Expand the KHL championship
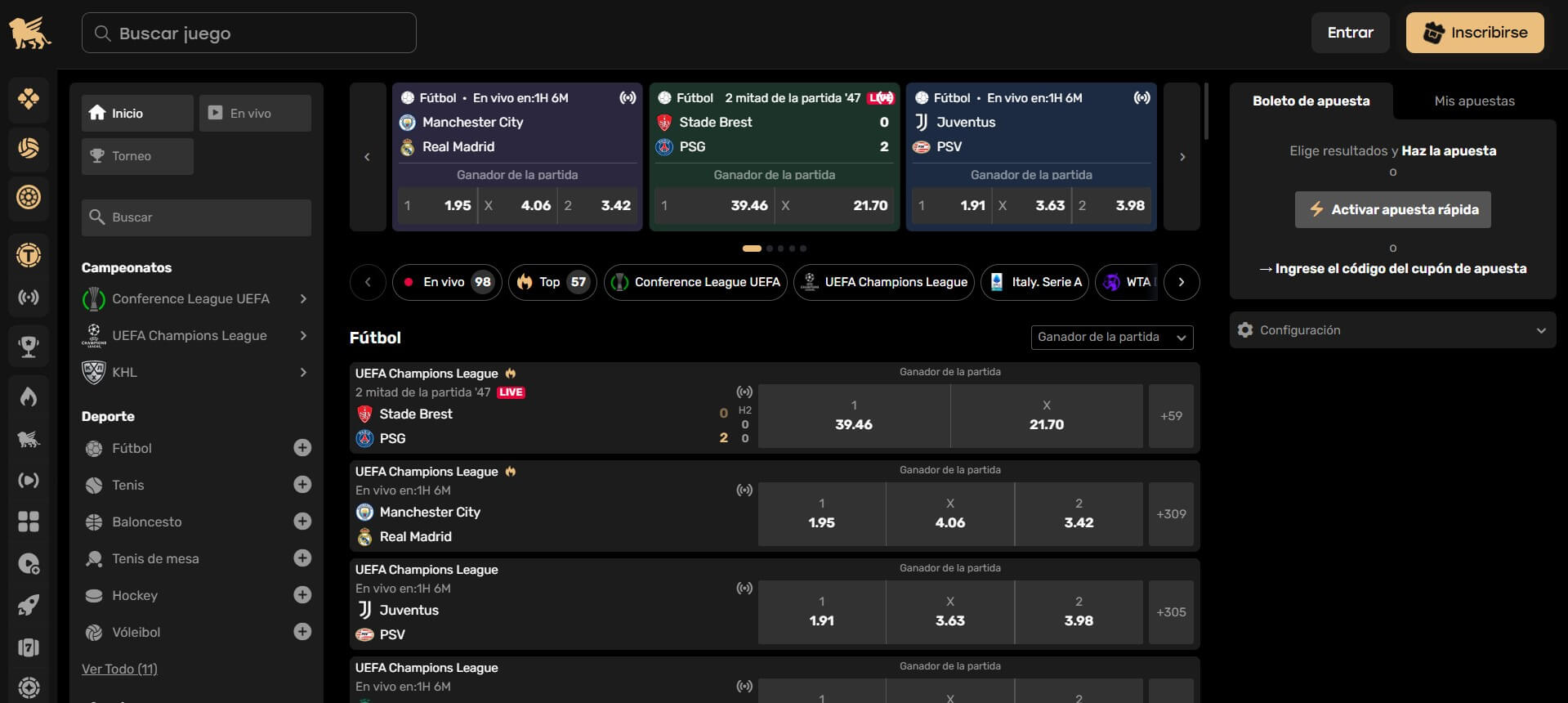The height and width of the screenshot is (703, 1568). click(x=303, y=373)
